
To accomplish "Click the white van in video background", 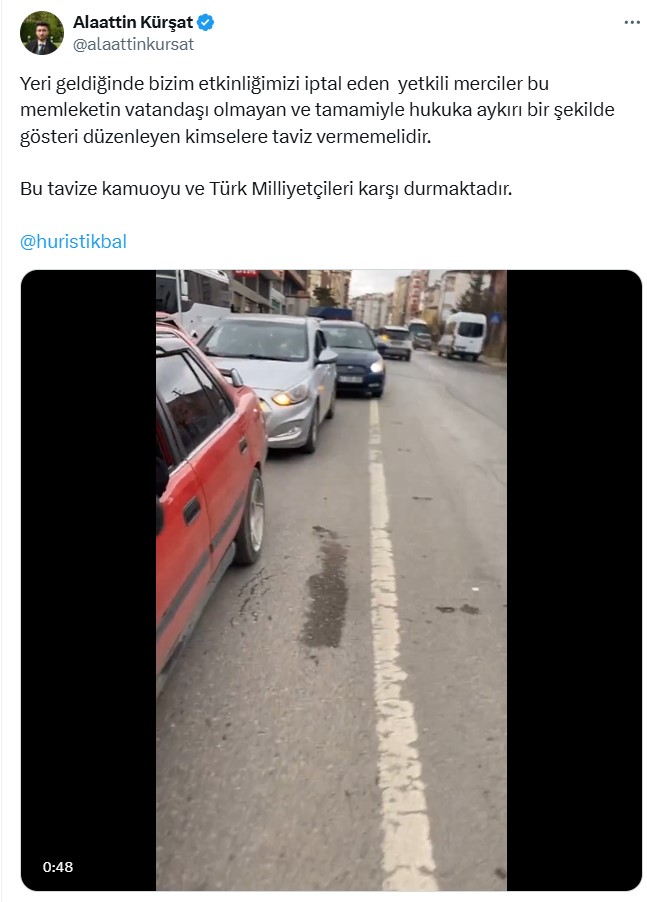I will (464, 335).
